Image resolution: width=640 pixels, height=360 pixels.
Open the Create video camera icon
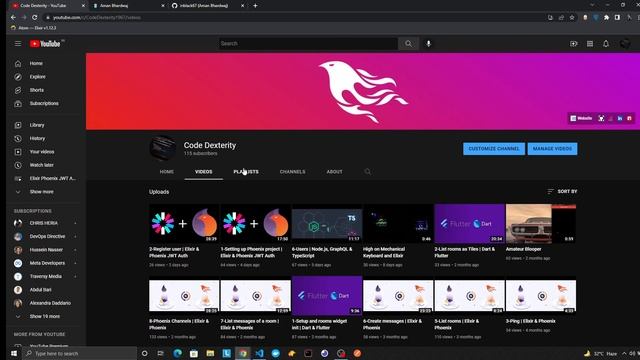[573, 44]
